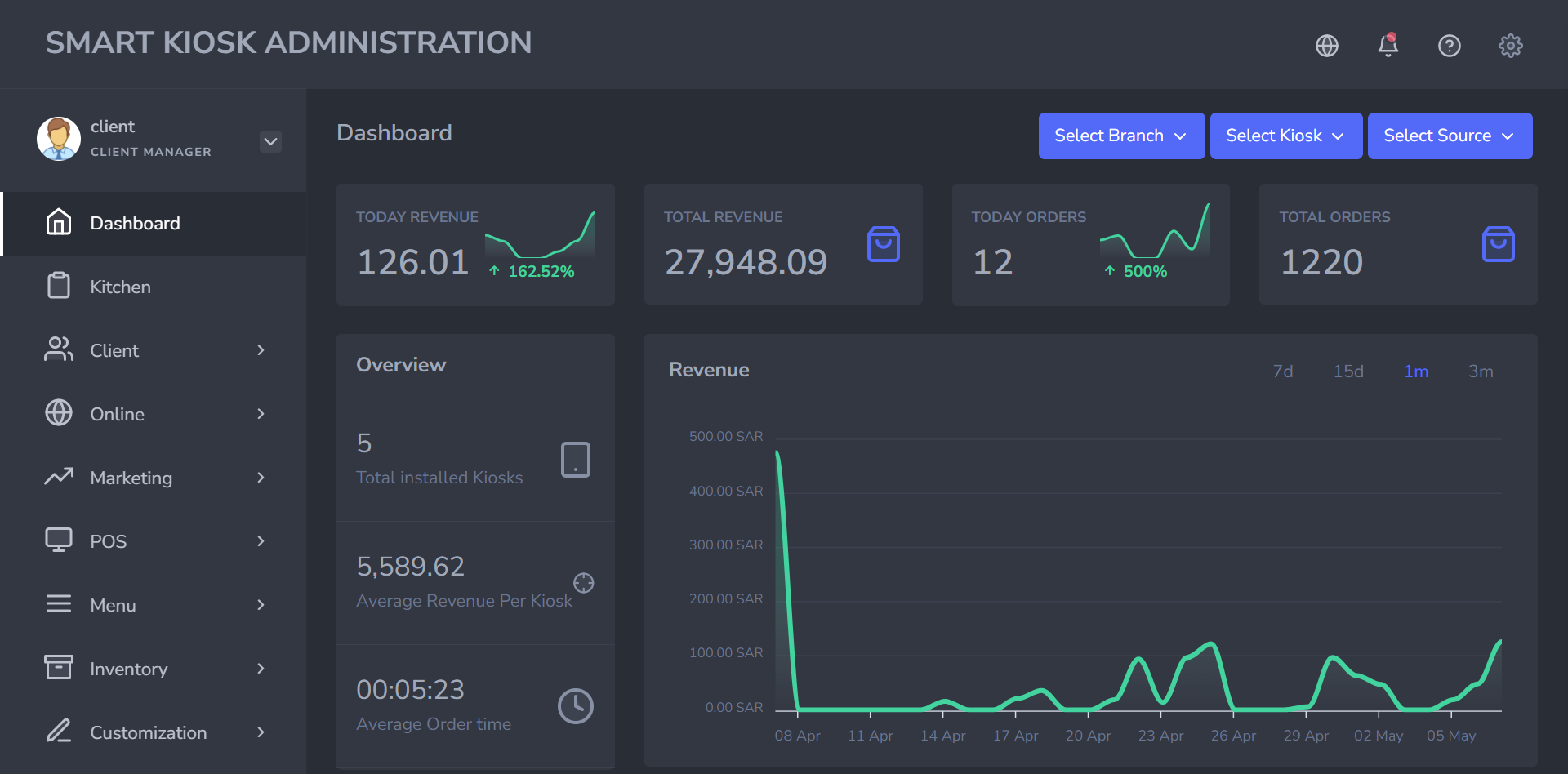1568x774 pixels.
Task: Click the Today Revenue sparkline chart
Action: coord(540,235)
